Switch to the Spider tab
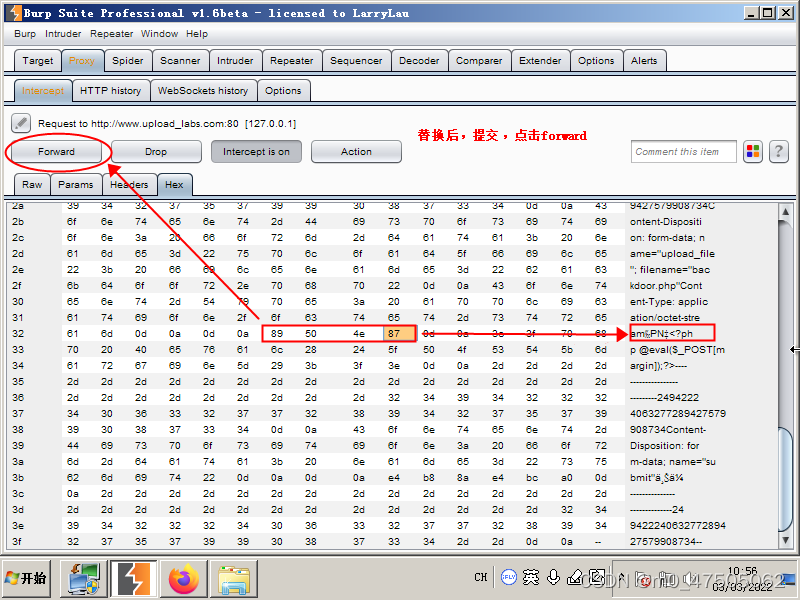Screen dimensions: 800x600 point(128,61)
